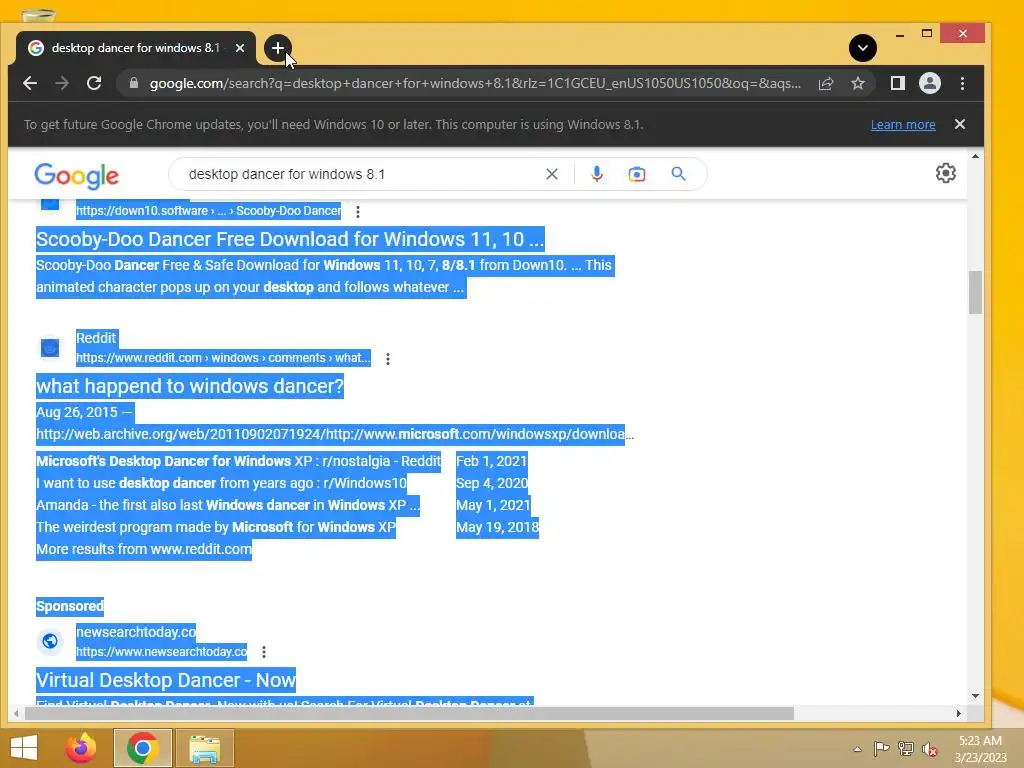The image size is (1024, 768).
Task: Click the muted volume tray icon
Action: (930, 749)
